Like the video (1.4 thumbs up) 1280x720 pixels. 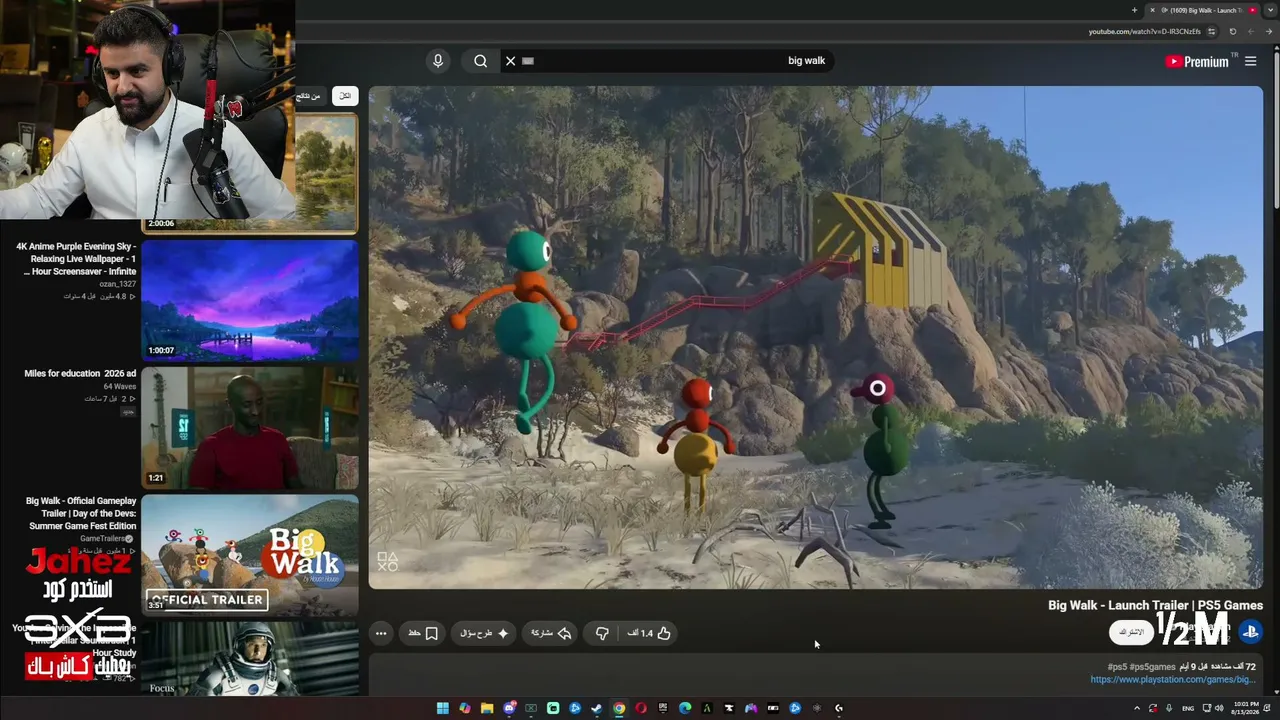click(x=649, y=633)
